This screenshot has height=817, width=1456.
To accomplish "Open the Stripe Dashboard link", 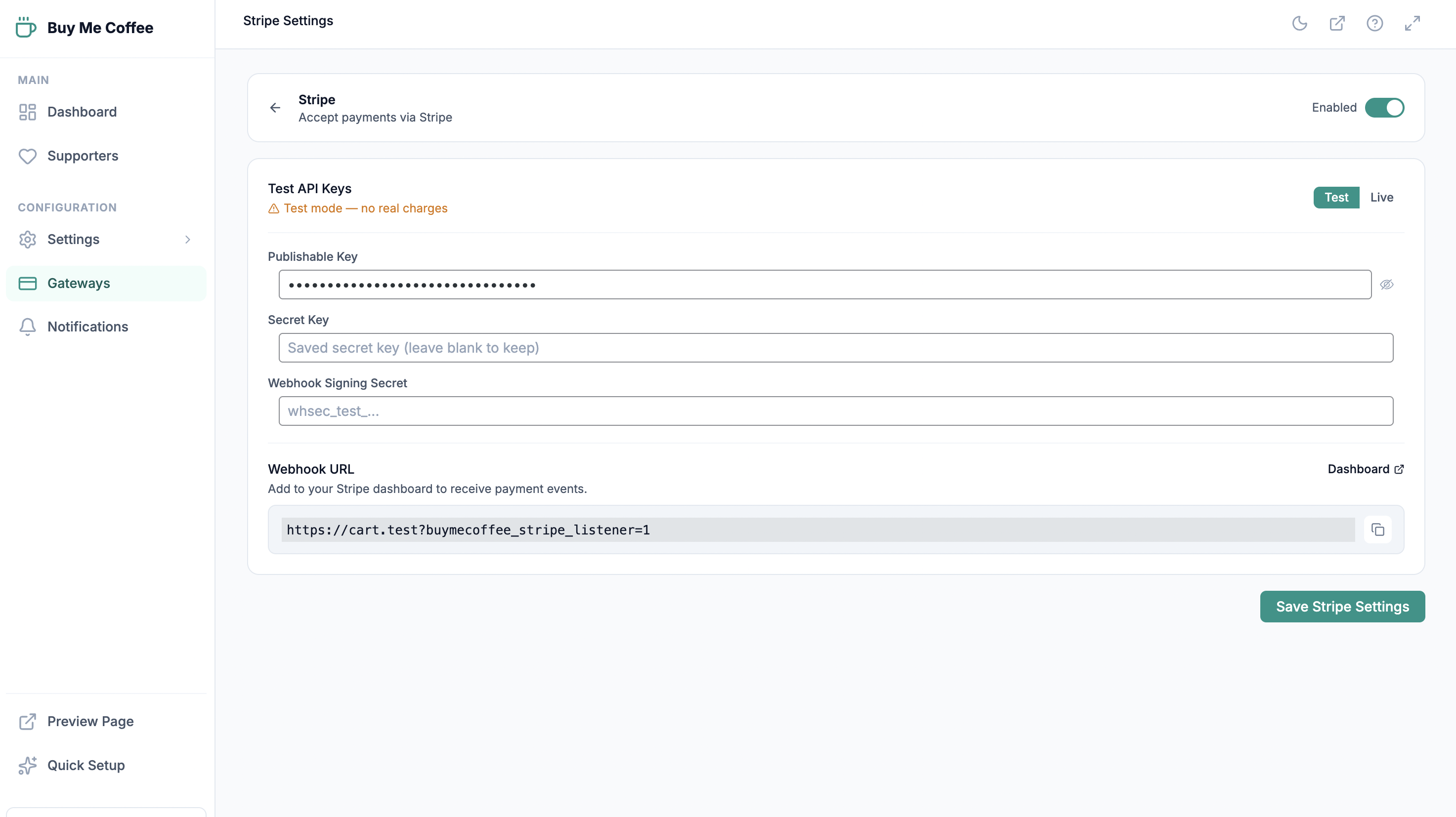I will pos(1366,469).
